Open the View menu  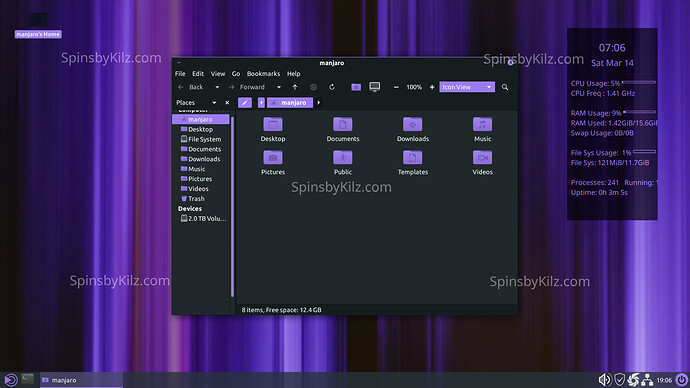217,73
